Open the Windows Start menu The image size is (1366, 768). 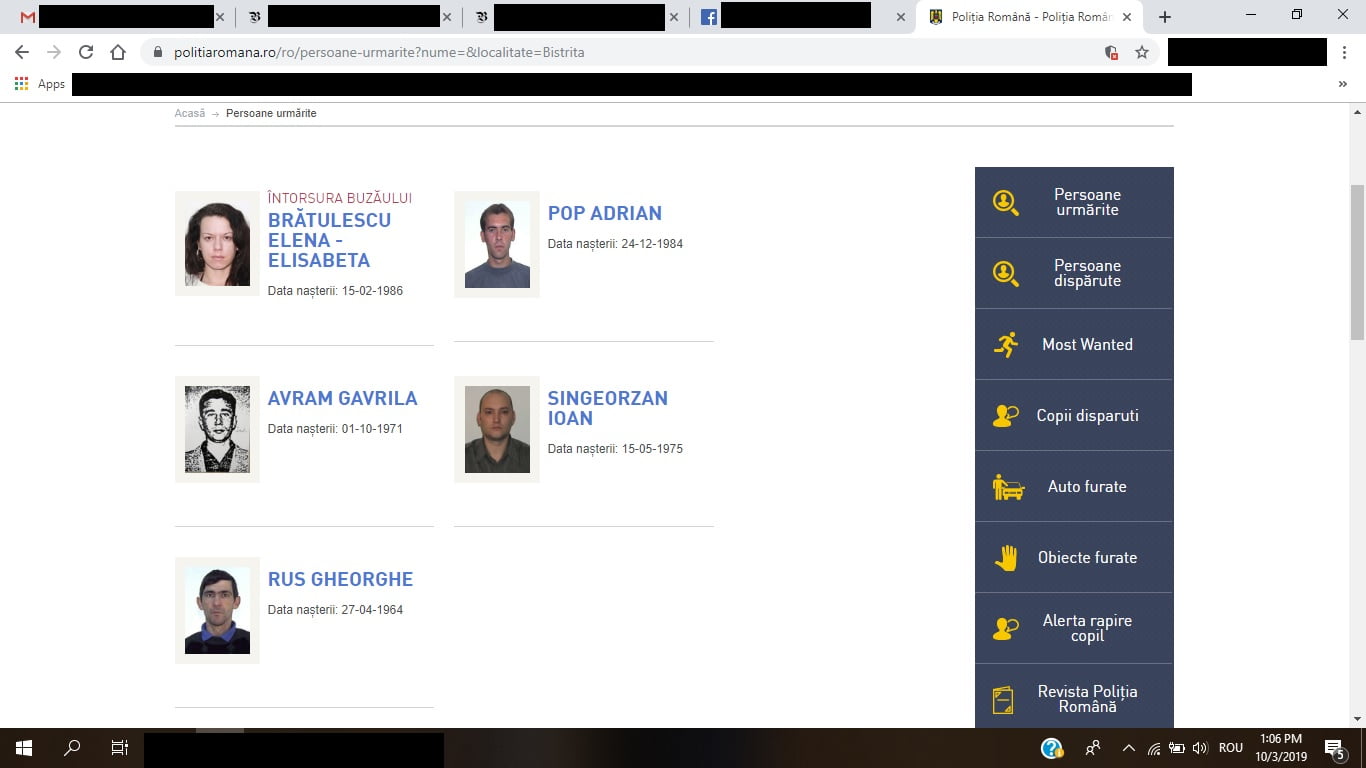point(24,748)
